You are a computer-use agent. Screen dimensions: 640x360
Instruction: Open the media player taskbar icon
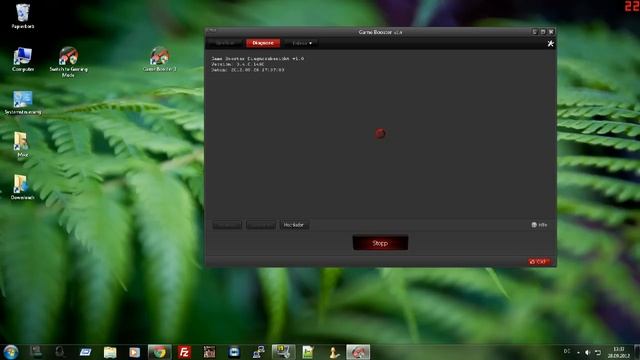click(134, 352)
